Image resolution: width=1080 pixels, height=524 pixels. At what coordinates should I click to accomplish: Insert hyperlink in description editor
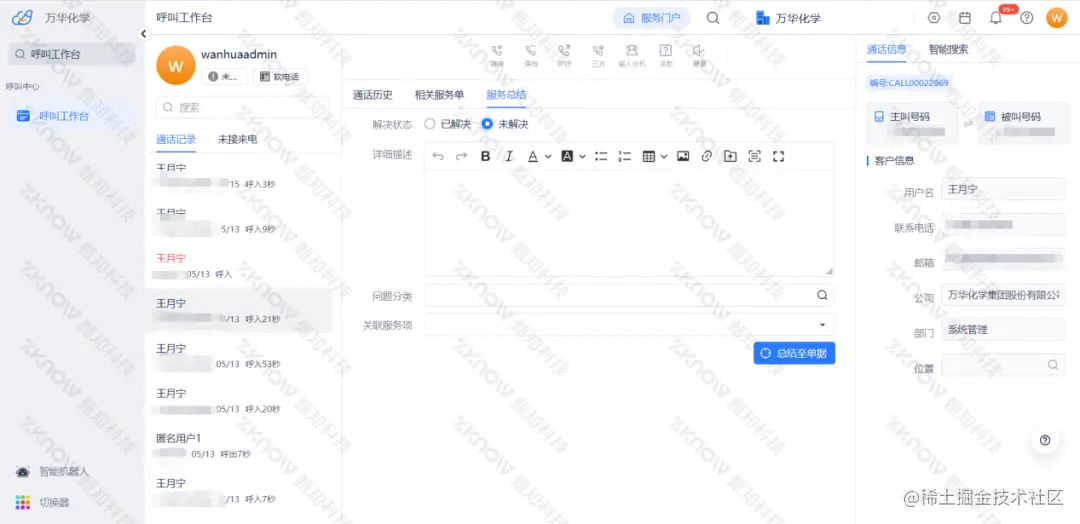click(706, 156)
